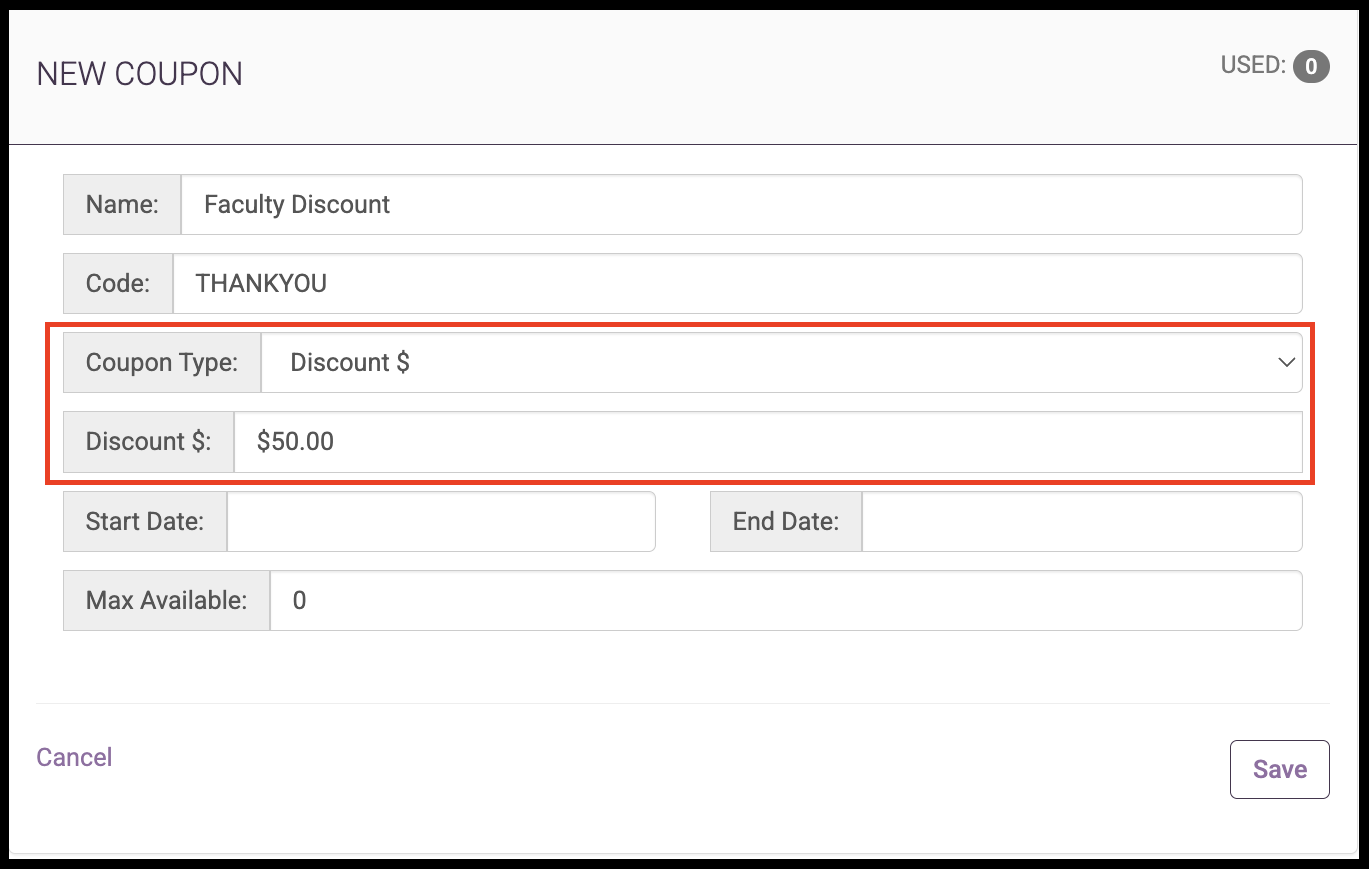The height and width of the screenshot is (872, 1370).
Task: Click the Cancel link
Action: (74, 757)
